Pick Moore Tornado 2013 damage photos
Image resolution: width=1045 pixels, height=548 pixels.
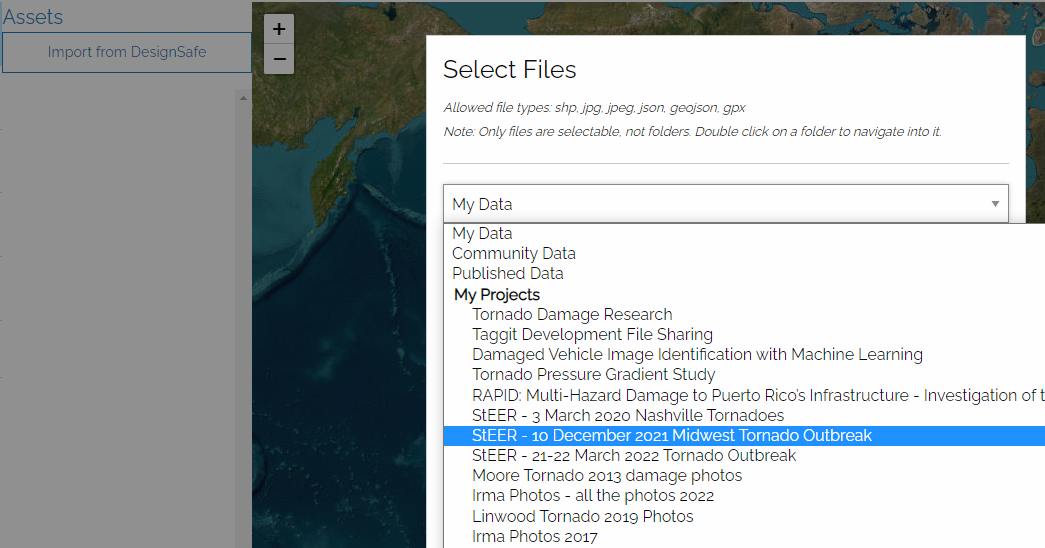[x=607, y=475]
